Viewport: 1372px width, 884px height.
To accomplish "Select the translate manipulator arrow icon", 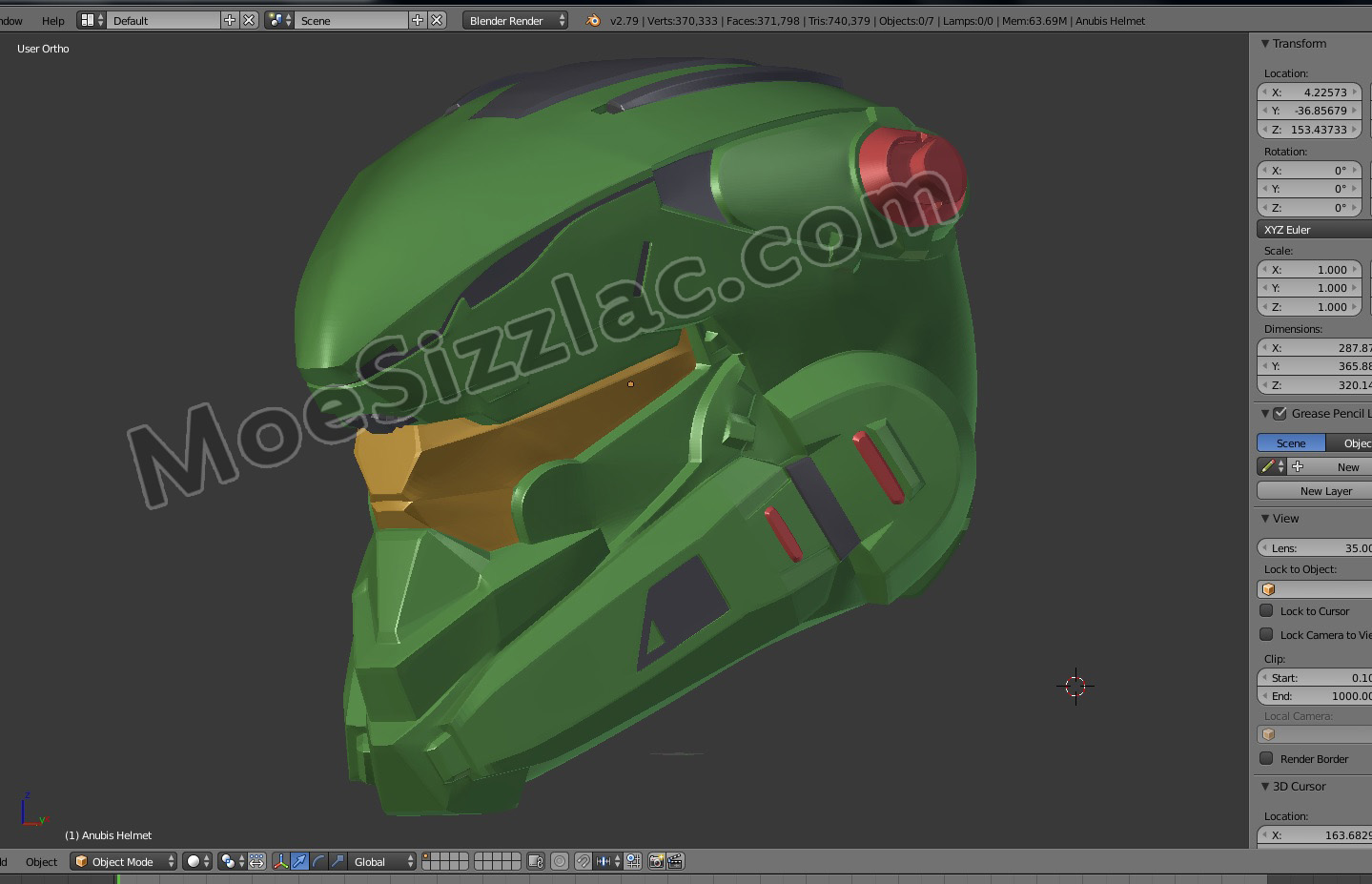I will (x=300, y=861).
